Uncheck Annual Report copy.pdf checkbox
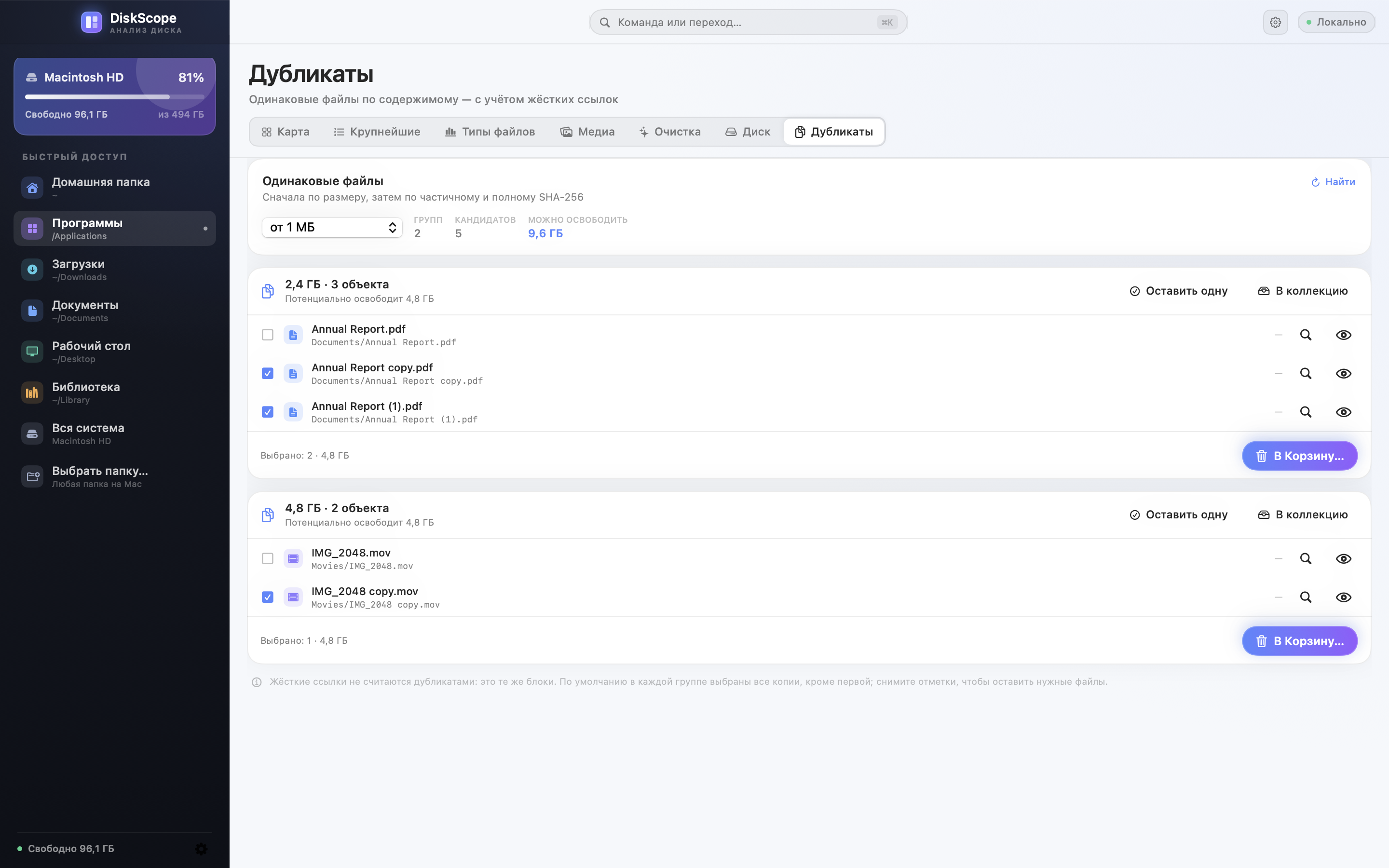This screenshot has height=868, width=1389. pyautogui.click(x=268, y=373)
